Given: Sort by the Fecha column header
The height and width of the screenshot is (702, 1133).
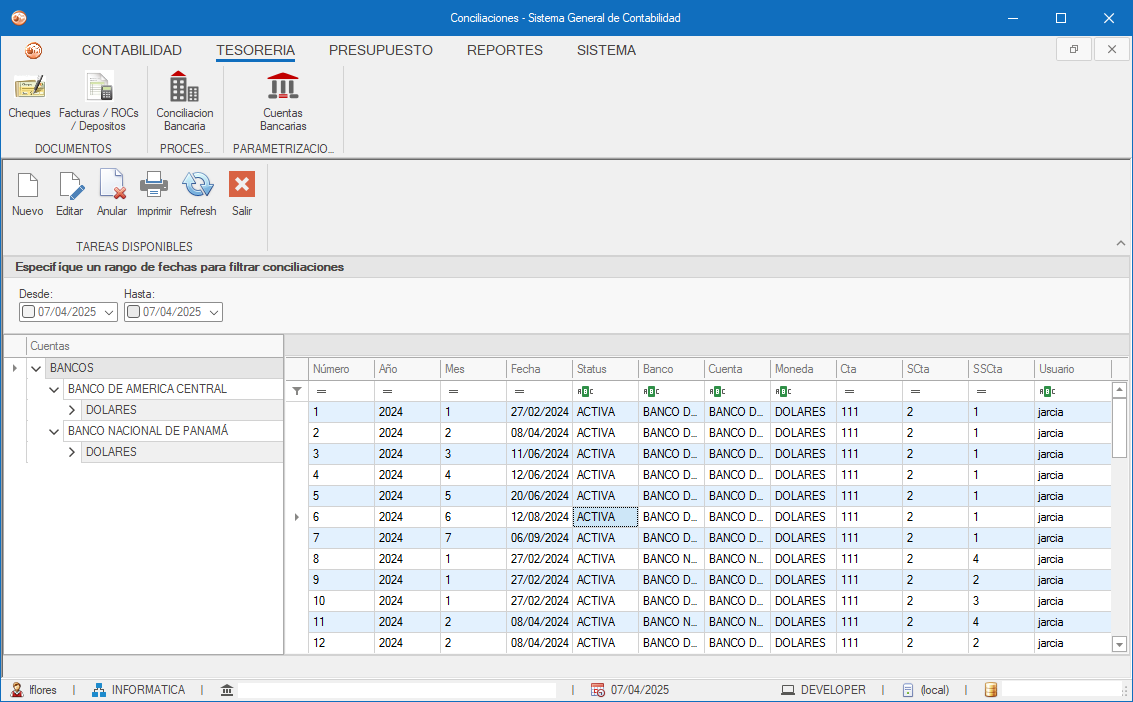Looking at the screenshot, I should (x=539, y=369).
